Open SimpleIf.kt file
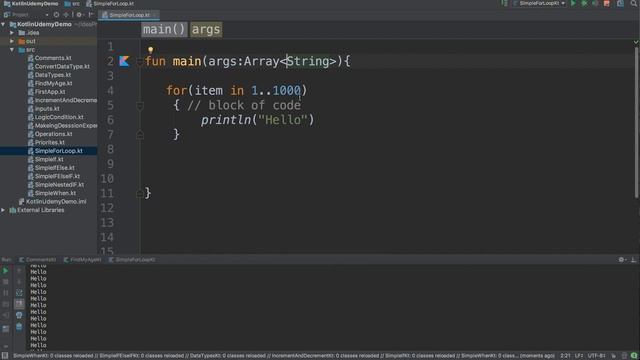The height and width of the screenshot is (360, 640). coord(45,160)
